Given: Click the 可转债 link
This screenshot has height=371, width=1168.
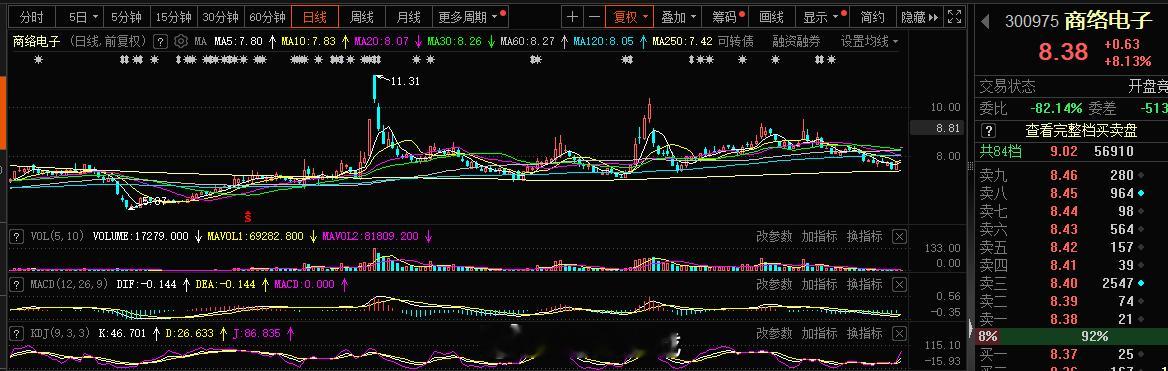Looking at the screenshot, I should (x=735, y=41).
